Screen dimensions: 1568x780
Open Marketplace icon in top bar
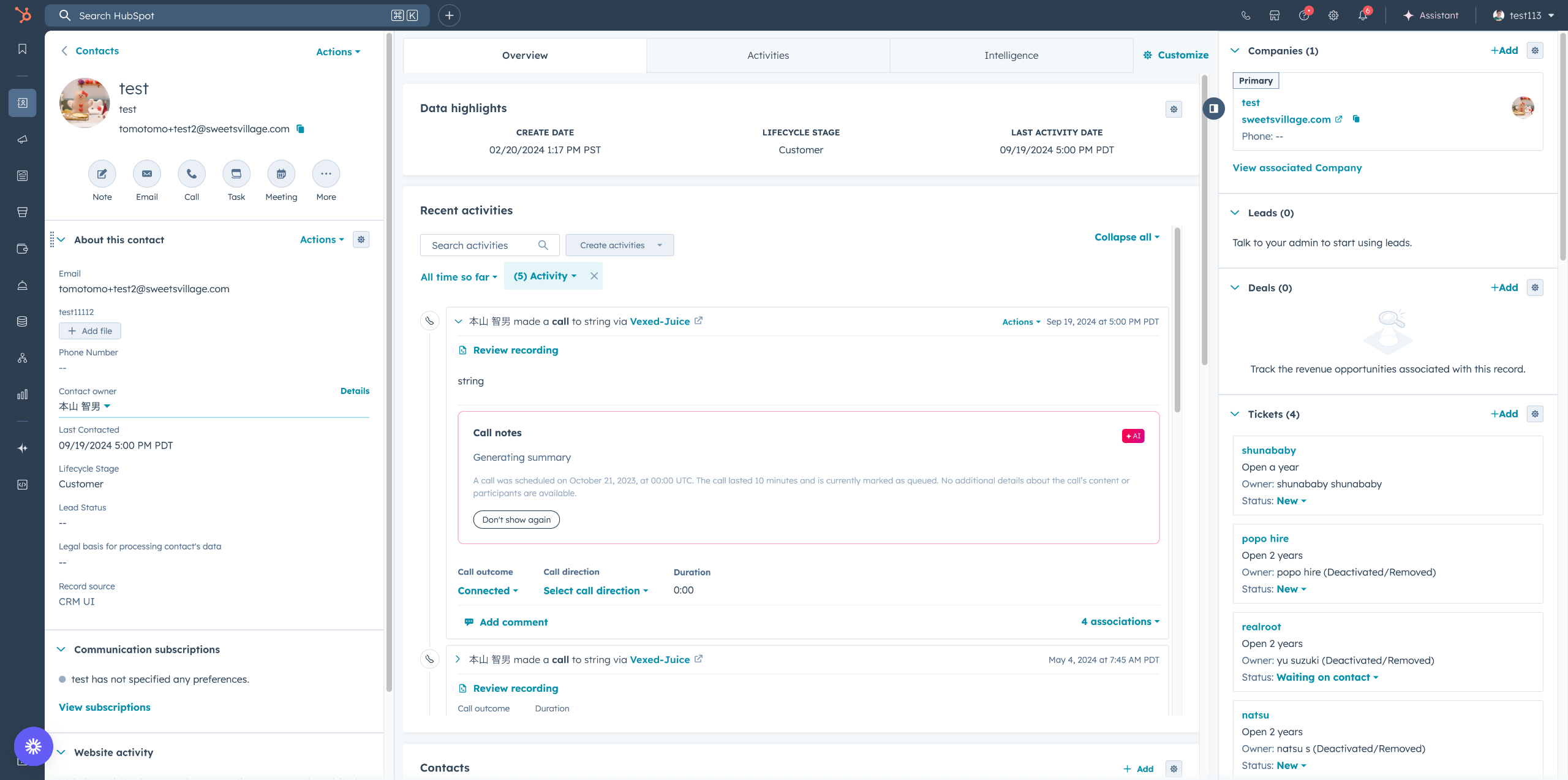coord(1275,16)
